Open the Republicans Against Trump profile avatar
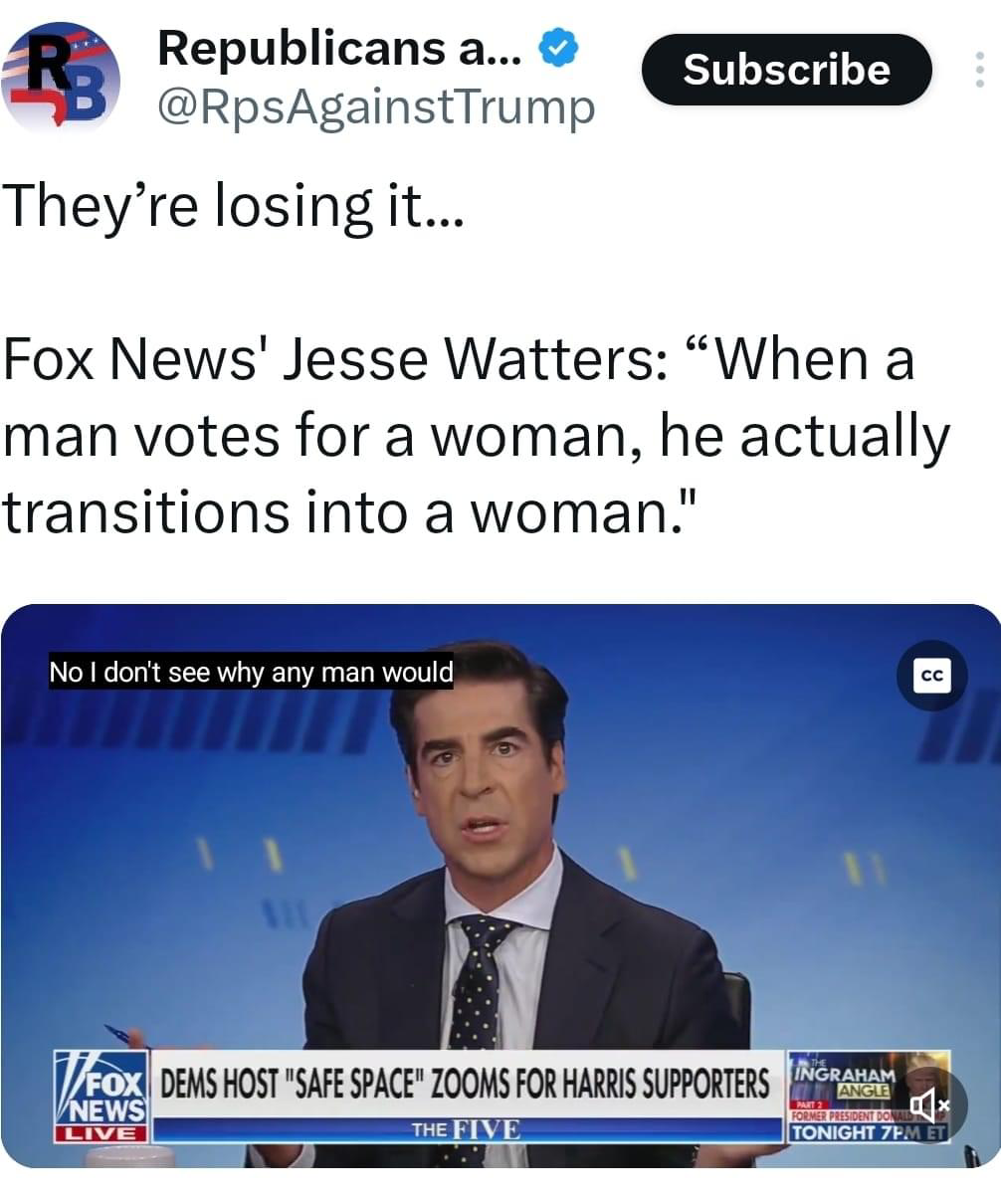 [61, 78]
